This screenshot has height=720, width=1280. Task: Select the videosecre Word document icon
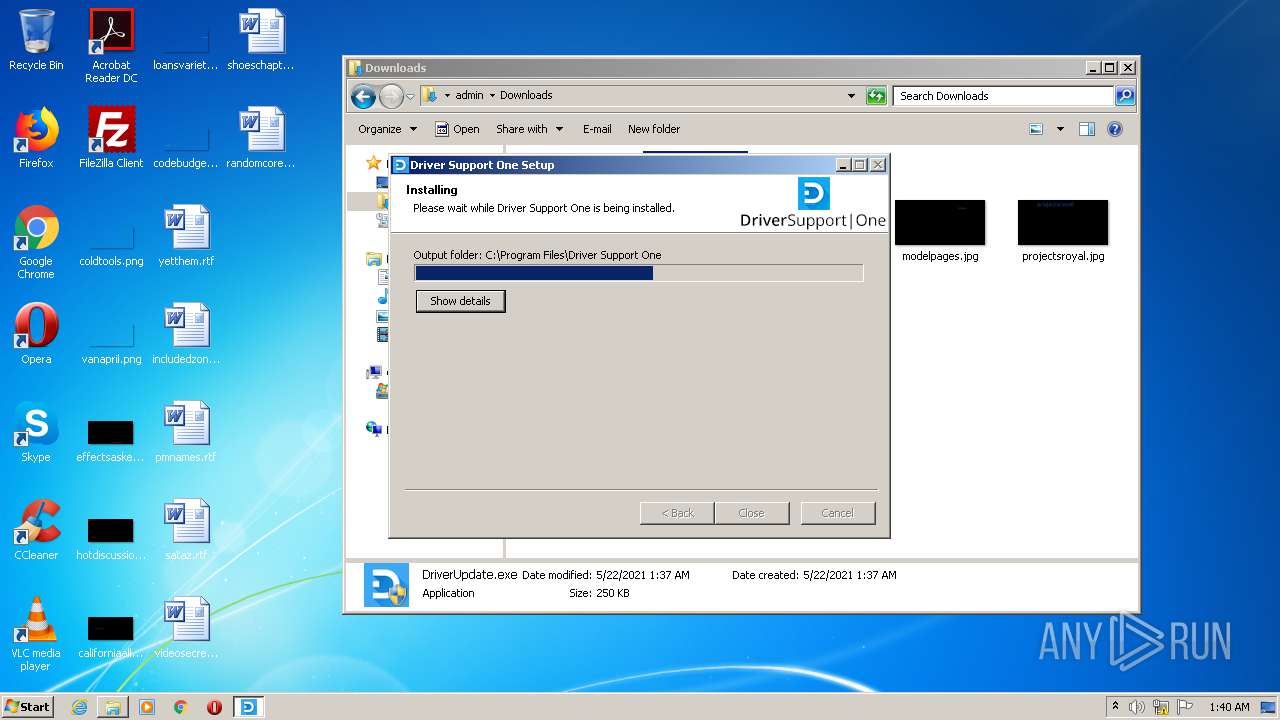186,628
